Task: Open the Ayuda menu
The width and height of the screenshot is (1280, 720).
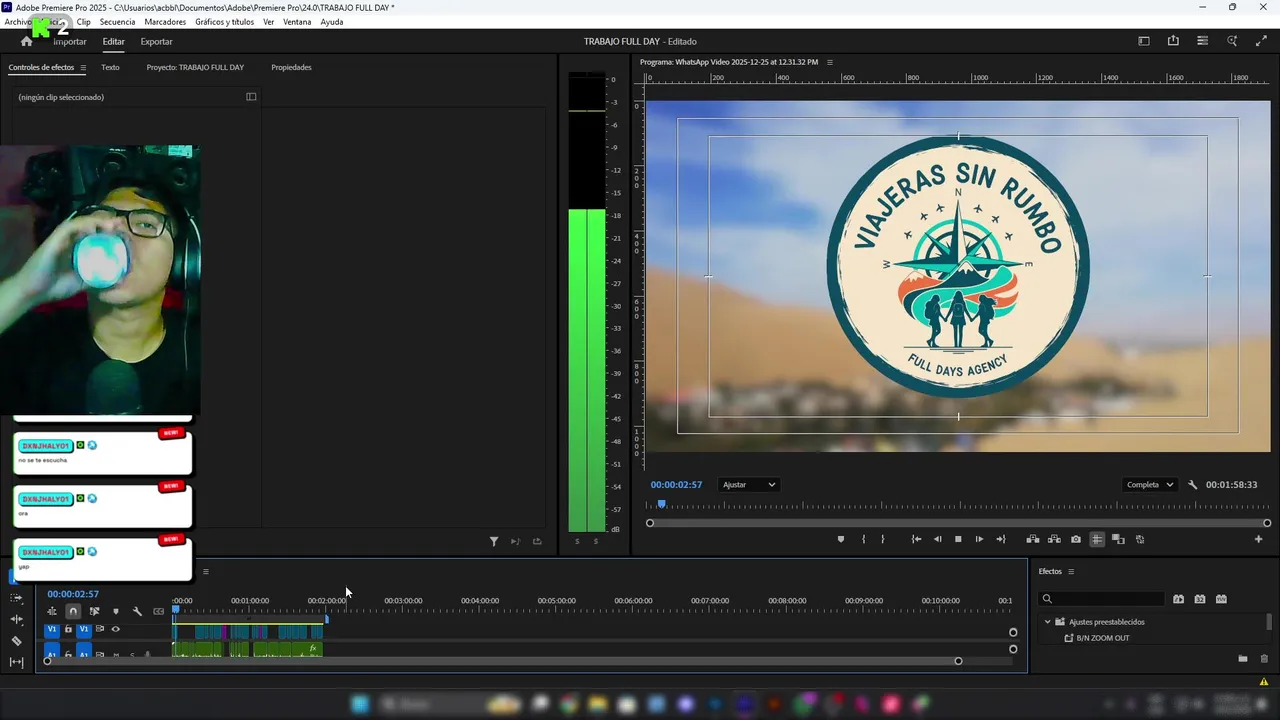Action: [332, 22]
